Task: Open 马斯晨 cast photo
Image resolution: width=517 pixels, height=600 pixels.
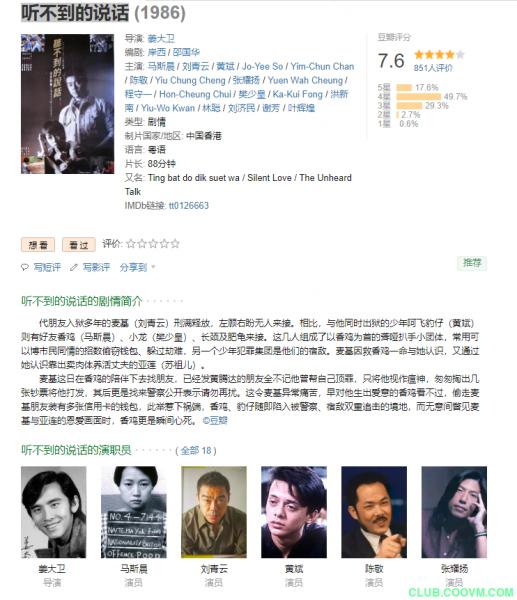Action: coord(134,512)
